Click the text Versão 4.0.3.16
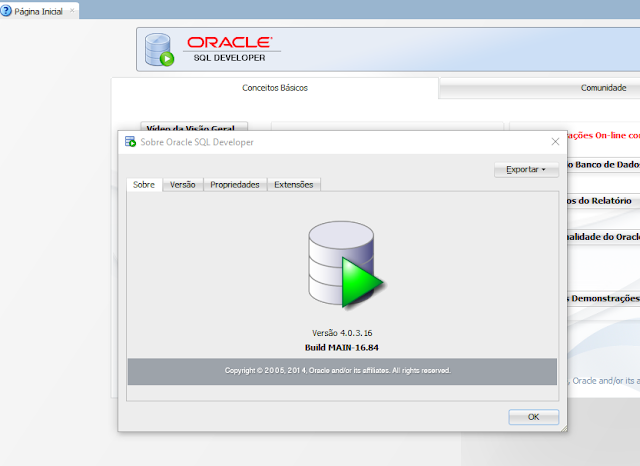 tap(342, 333)
